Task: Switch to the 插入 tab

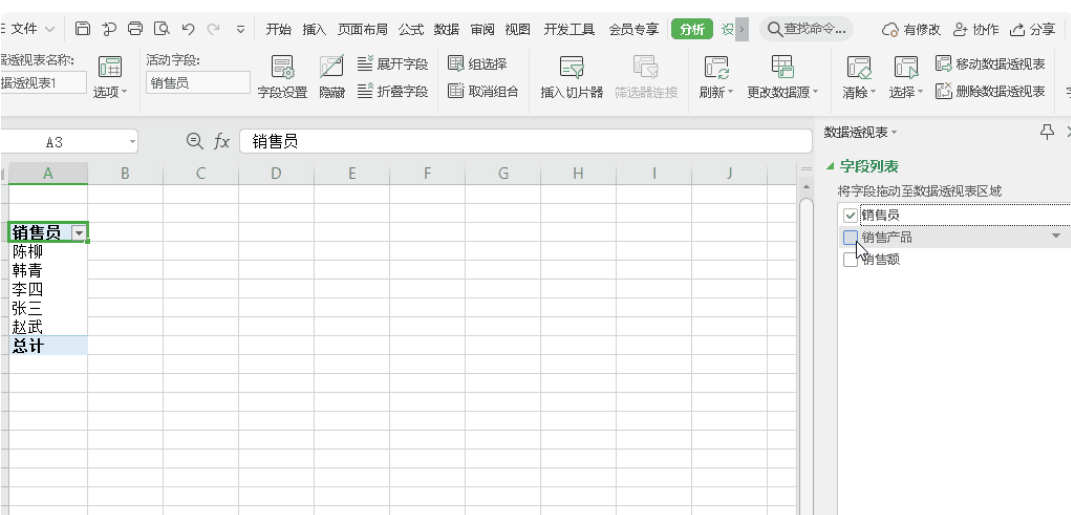Action: pos(314,29)
